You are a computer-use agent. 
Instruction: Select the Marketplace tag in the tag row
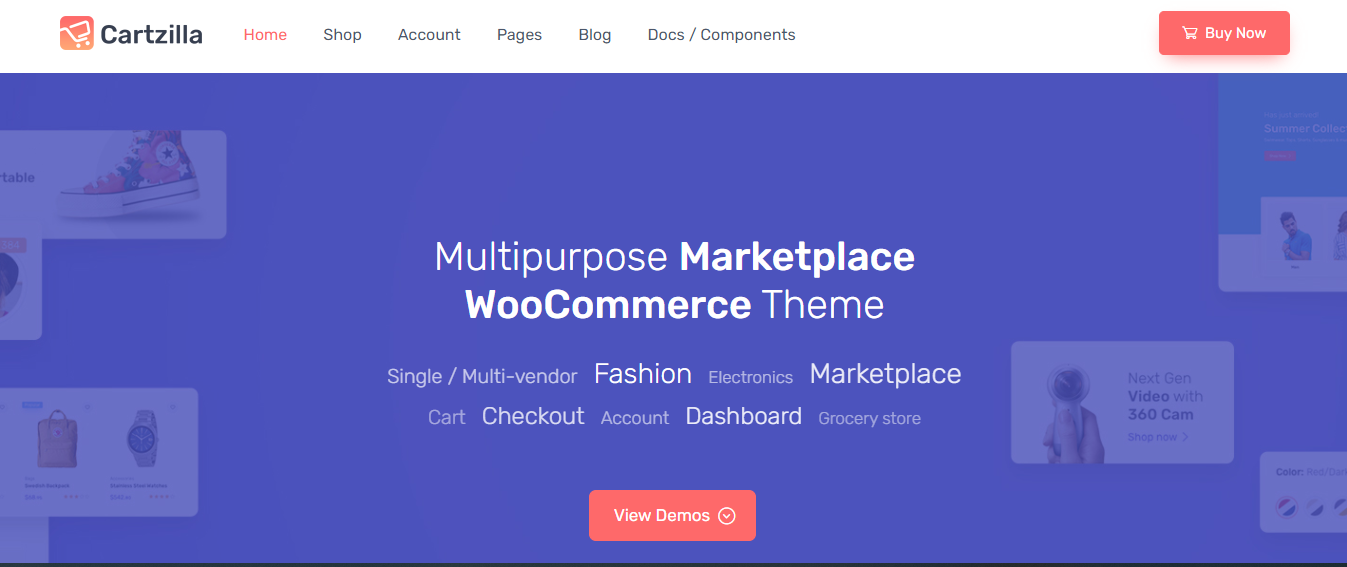(x=885, y=374)
